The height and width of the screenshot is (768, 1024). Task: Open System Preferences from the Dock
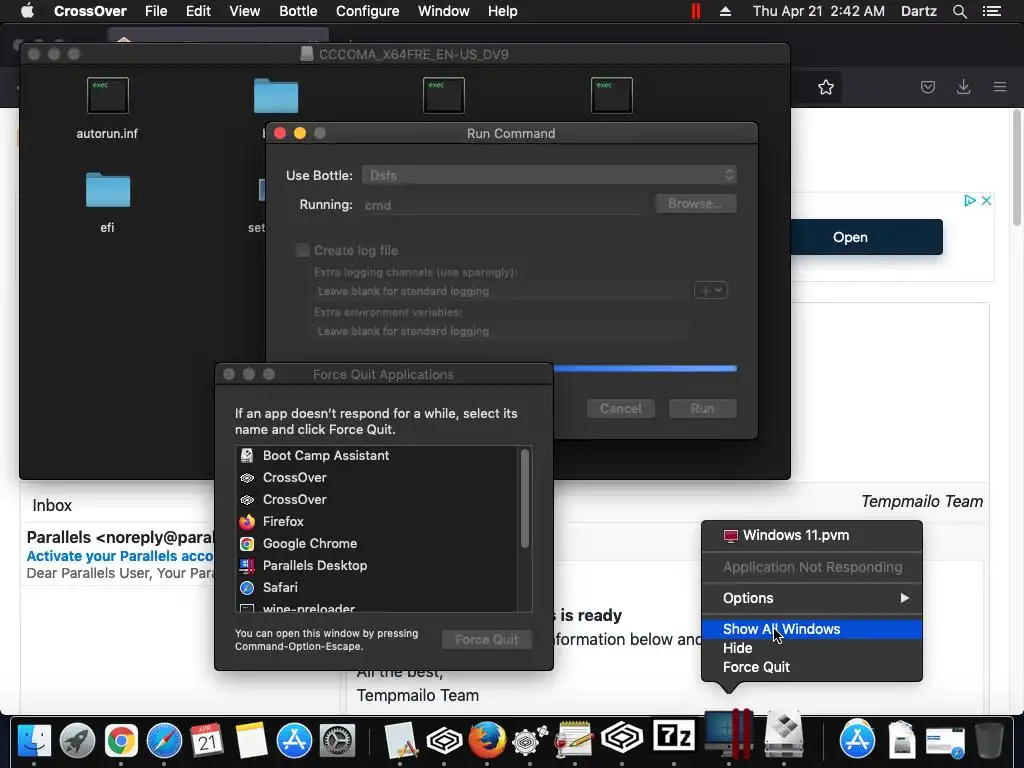pos(337,740)
